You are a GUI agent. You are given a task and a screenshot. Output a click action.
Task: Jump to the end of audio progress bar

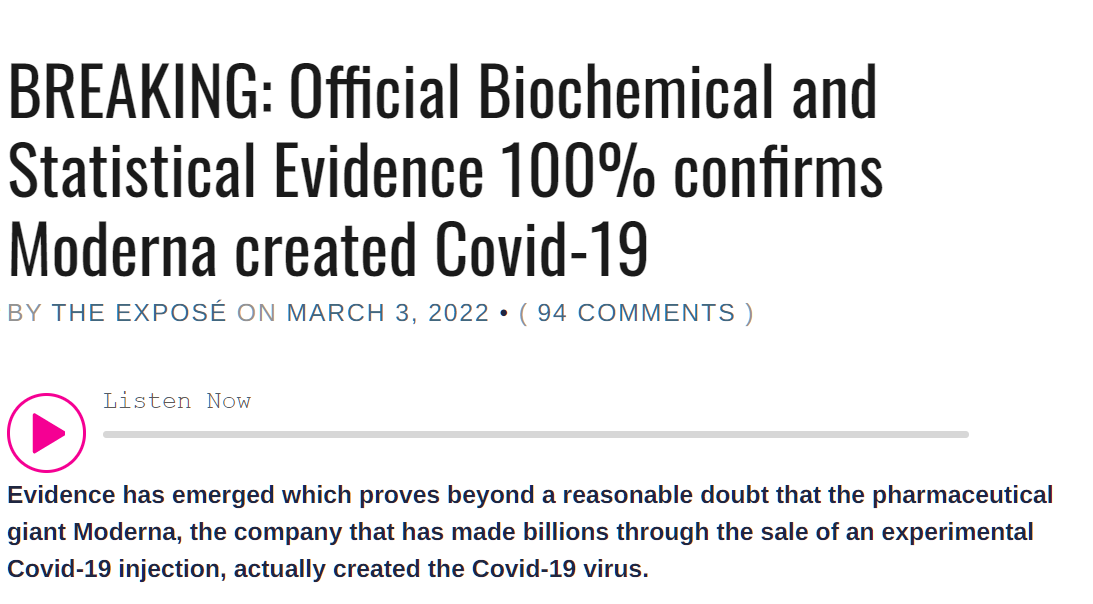pos(967,435)
